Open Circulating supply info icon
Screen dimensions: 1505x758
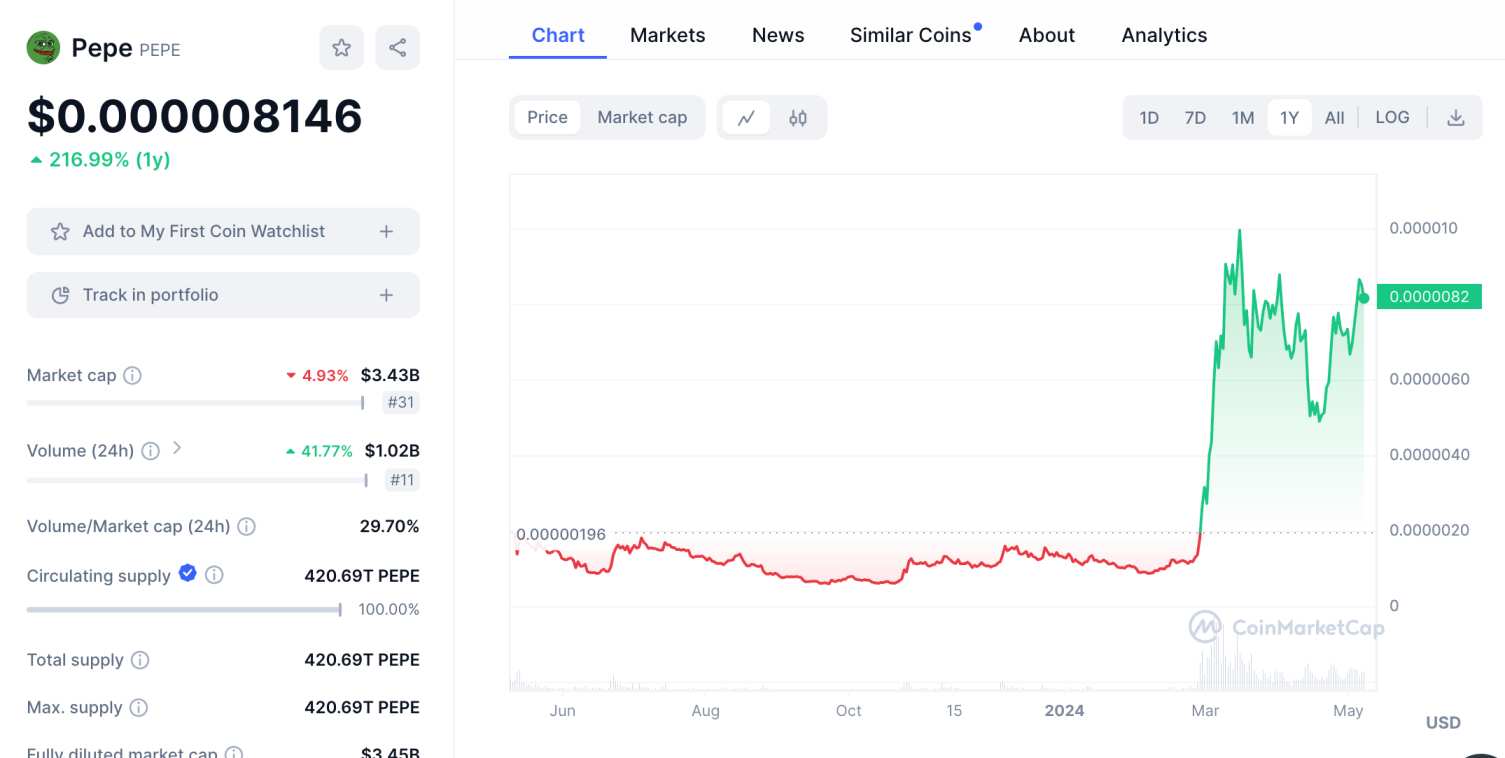[214, 575]
